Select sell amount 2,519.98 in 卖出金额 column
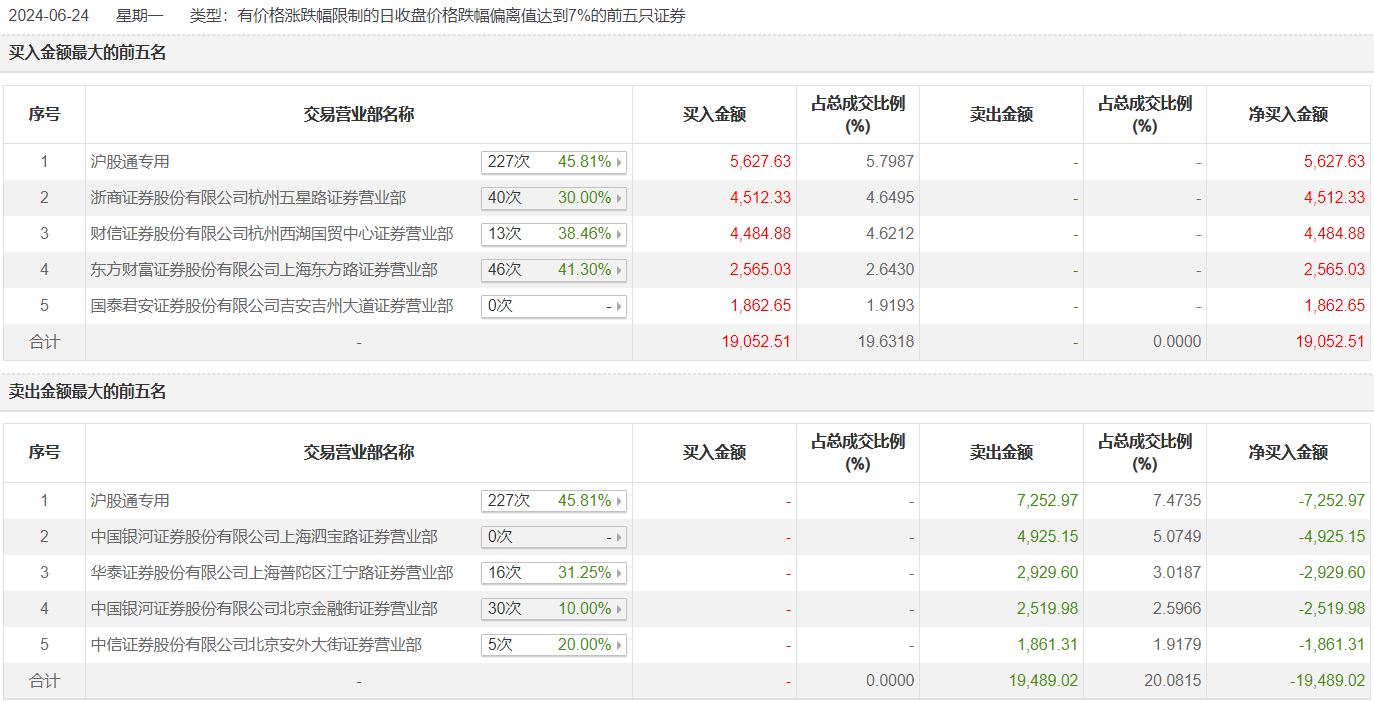This screenshot has width=1374, height=702. 1047,609
